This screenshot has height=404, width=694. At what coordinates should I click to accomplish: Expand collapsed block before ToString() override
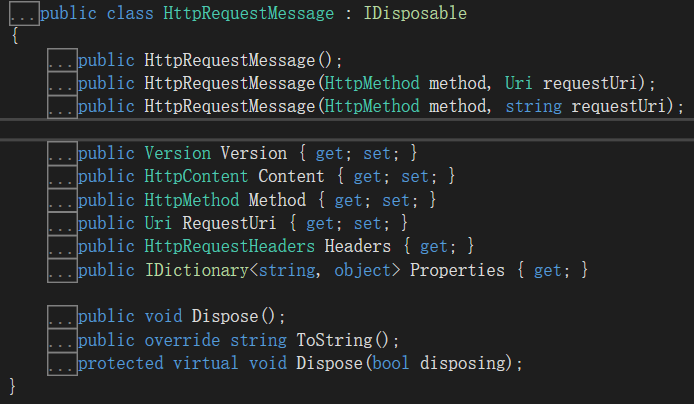click(62, 340)
